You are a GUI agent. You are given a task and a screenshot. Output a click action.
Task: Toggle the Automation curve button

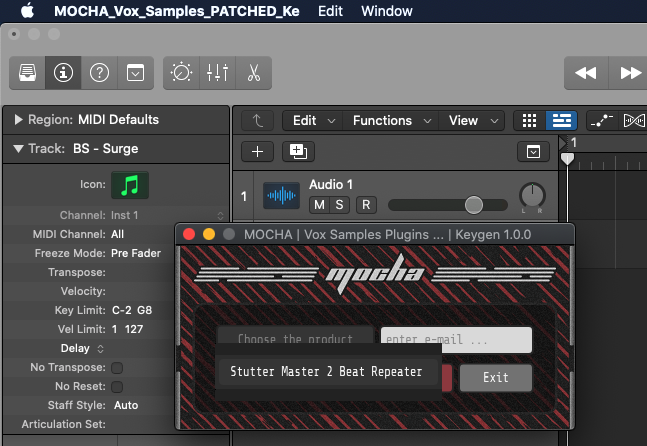click(x=602, y=120)
